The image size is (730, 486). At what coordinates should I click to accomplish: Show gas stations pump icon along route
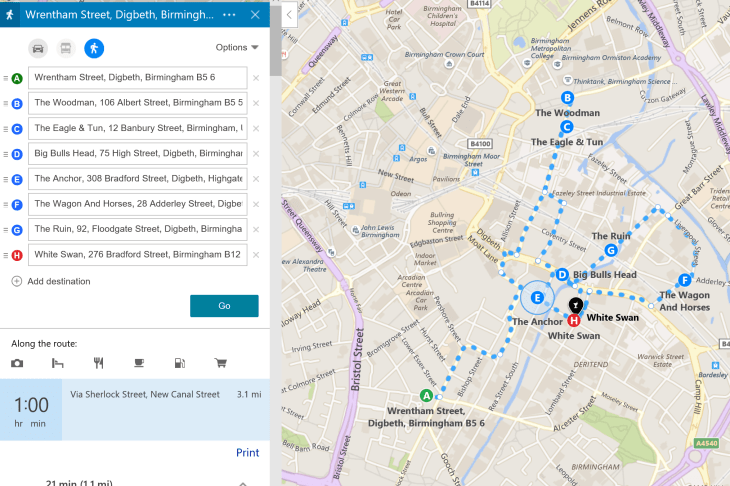pos(179,363)
